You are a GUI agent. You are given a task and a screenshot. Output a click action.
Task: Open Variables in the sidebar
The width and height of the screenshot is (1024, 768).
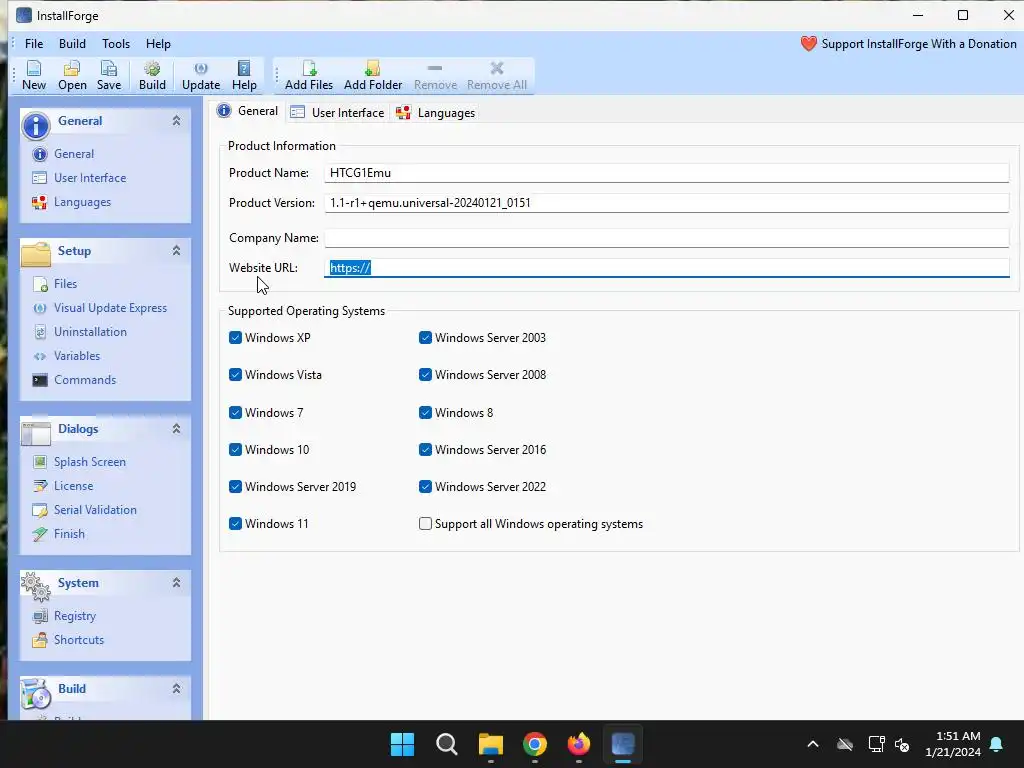(67, 356)
